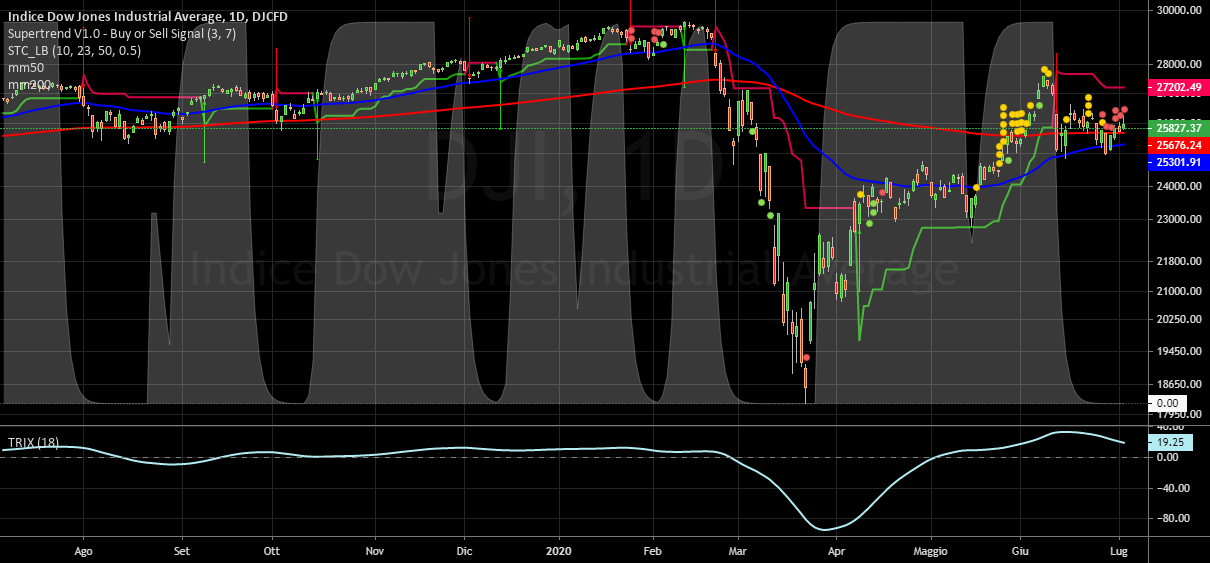This screenshot has height=563, width=1210.
Task: Click 24000.00 on the price axis
Action: (1178, 186)
